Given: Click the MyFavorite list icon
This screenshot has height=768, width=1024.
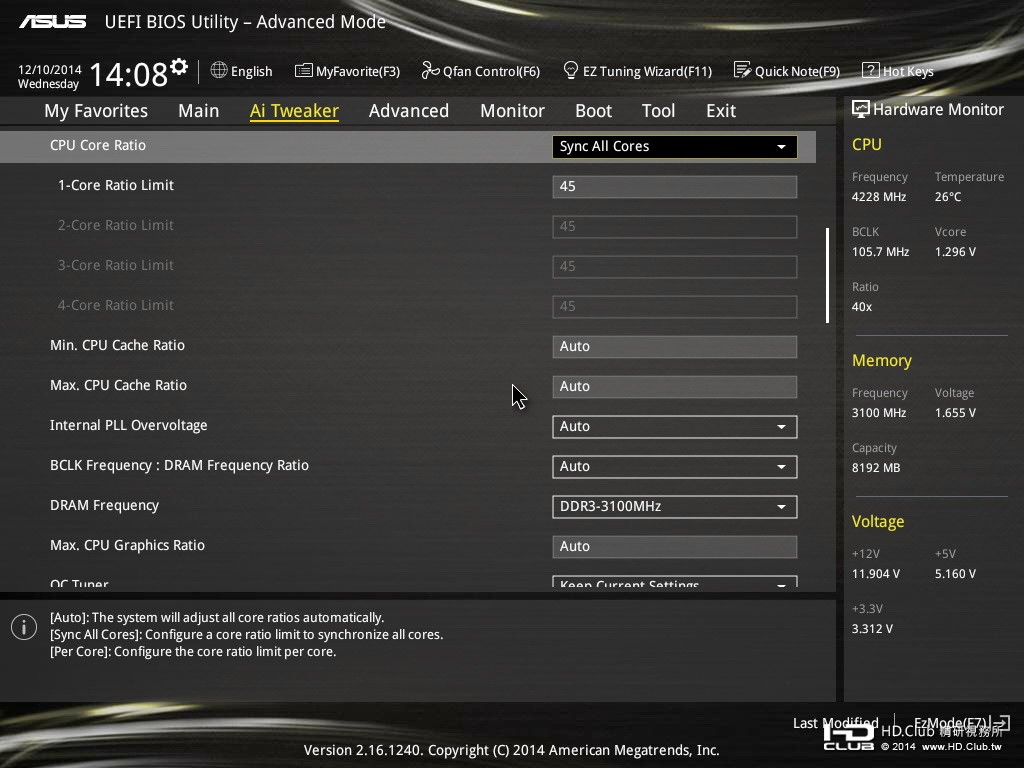Looking at the screenshot, I should point(303,71).
